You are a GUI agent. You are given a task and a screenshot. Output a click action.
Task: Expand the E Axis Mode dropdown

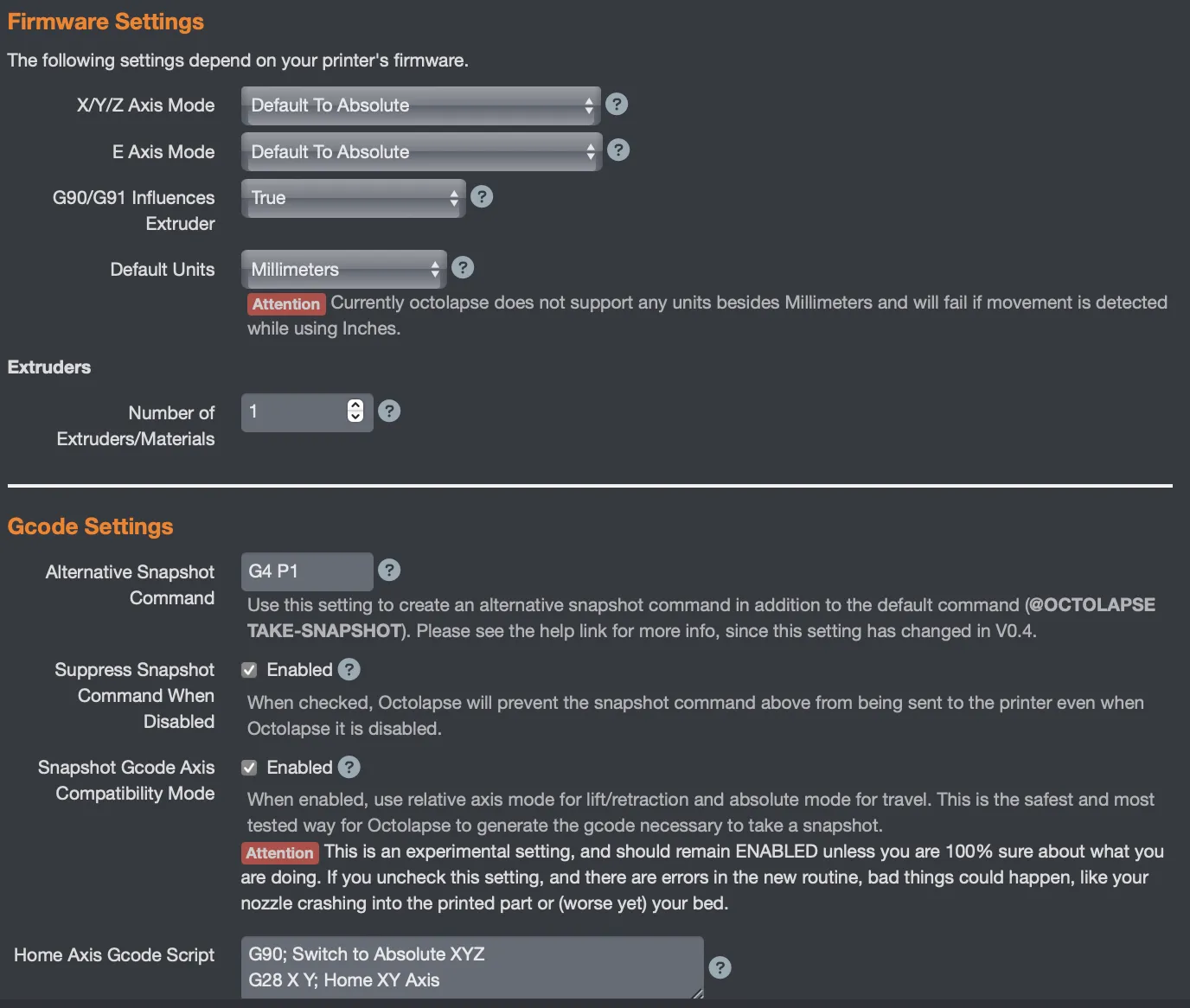pos(420,152)
